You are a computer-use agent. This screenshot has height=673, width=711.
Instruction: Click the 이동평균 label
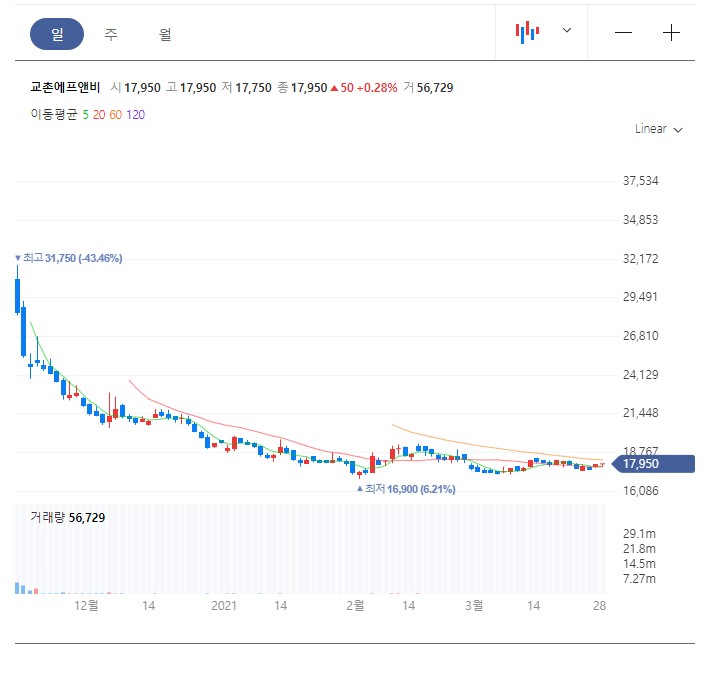54,114
